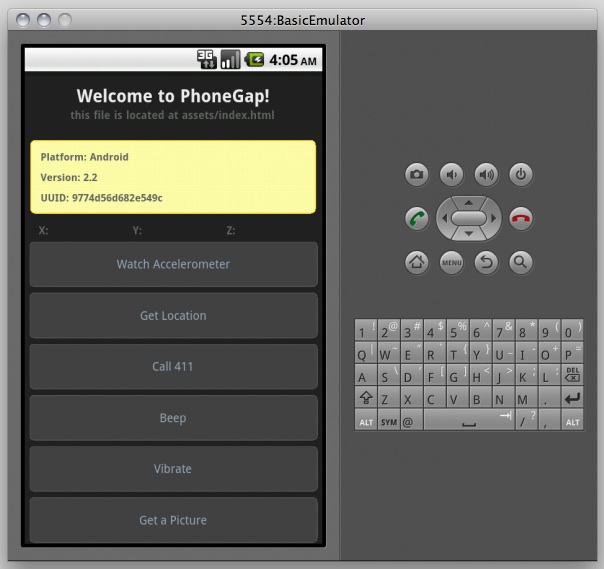This screenshot has width=604, height=569.
Task: Click the / ? key
Action: click(x=527, y=420)
